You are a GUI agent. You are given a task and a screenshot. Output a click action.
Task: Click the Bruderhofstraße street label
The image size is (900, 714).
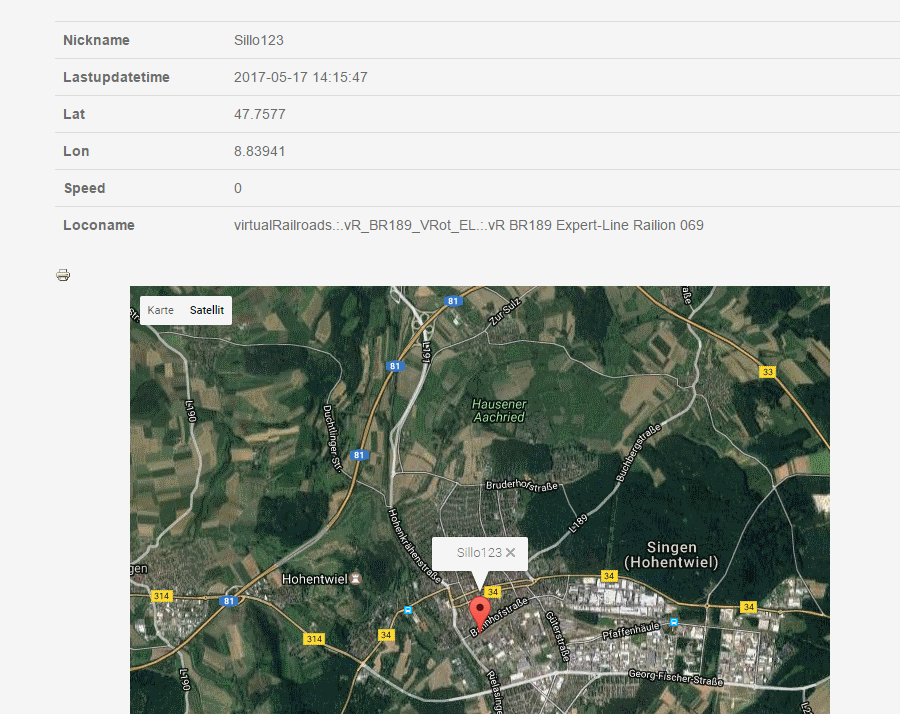point(521,485)
